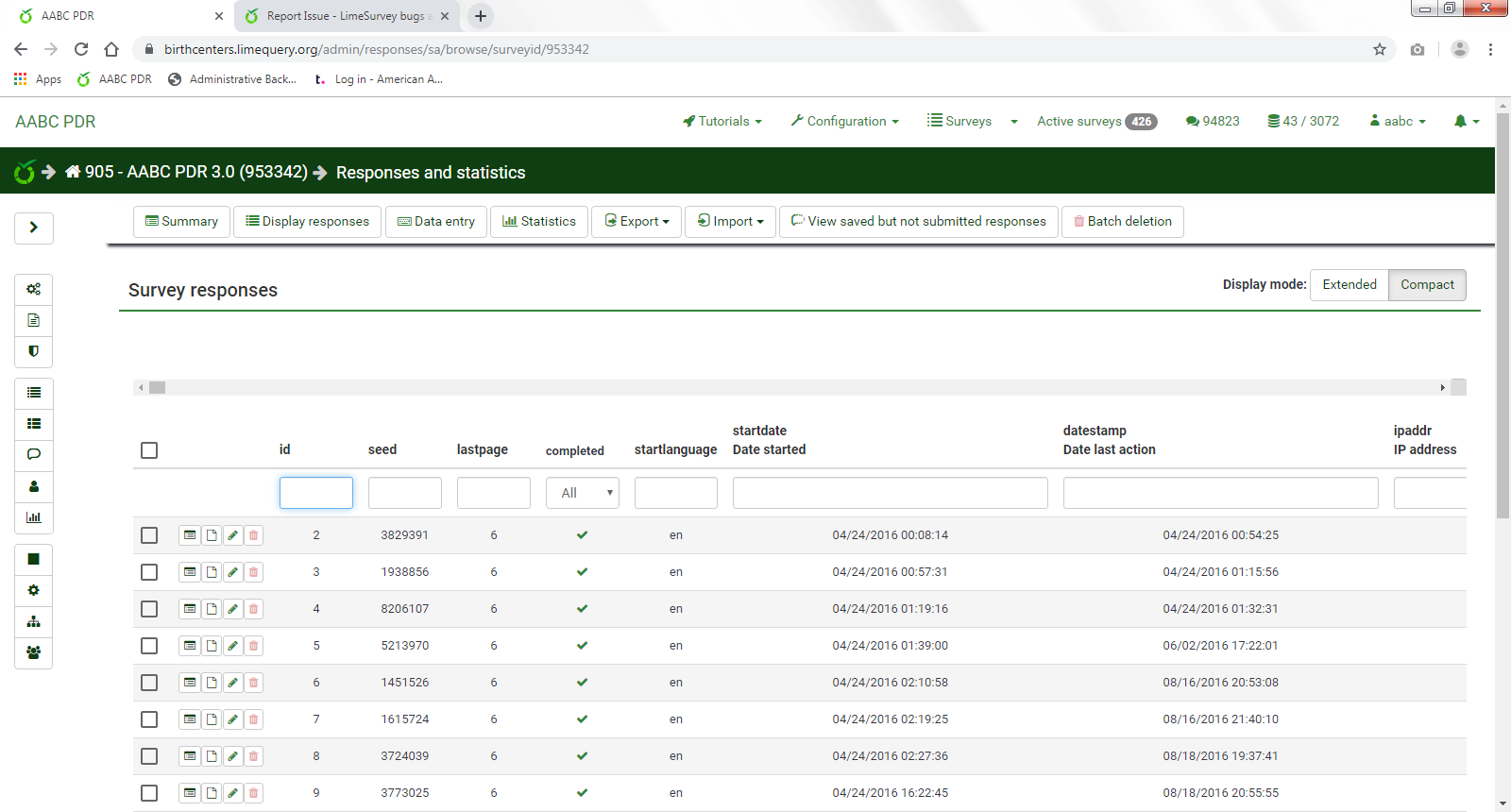Click the home icon in breadcrumb
This screenshot has height=812, width=1511.
tap(73, 172)
